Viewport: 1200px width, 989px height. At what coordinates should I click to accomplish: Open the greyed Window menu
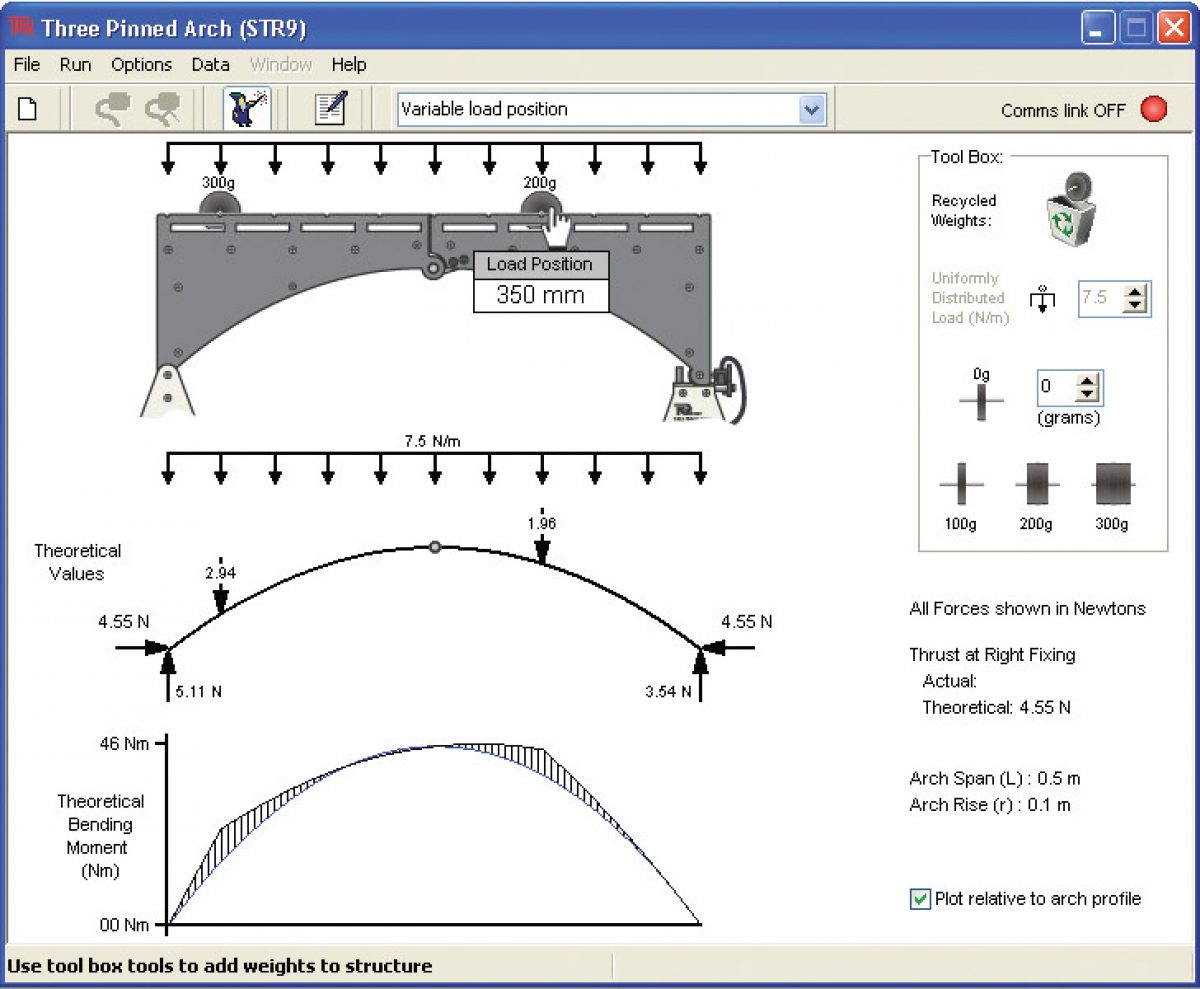coord(280,64)
